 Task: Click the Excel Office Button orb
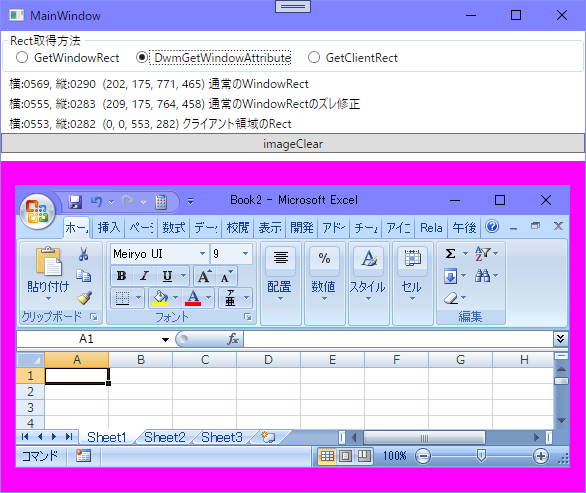click(37, 212)
